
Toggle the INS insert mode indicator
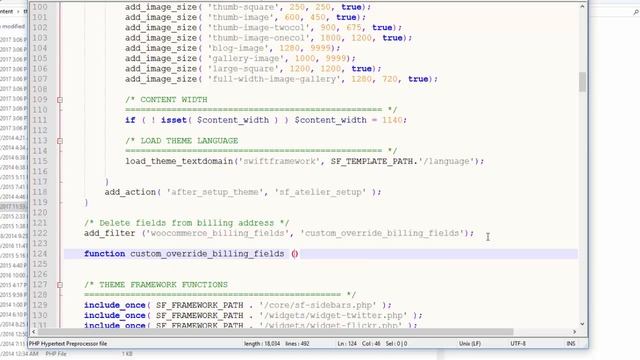(x=571, y=344)
